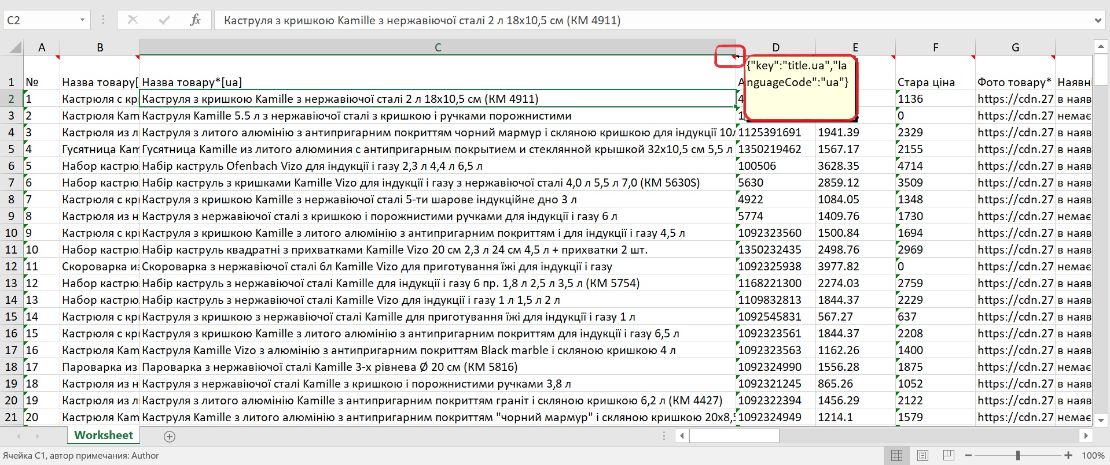Click price cell 3977.82

click(x=855, y=266)
